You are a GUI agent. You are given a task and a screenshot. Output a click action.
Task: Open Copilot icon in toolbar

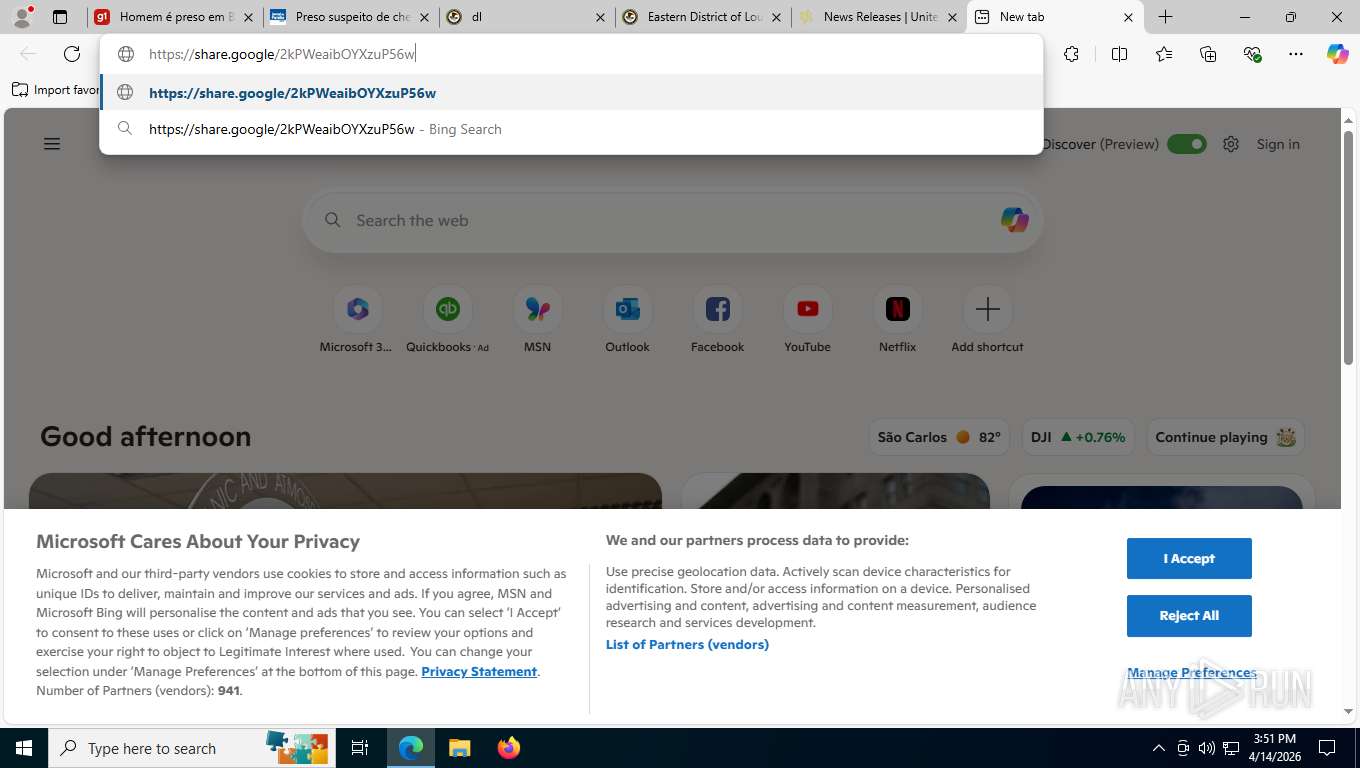[1338, 54]
